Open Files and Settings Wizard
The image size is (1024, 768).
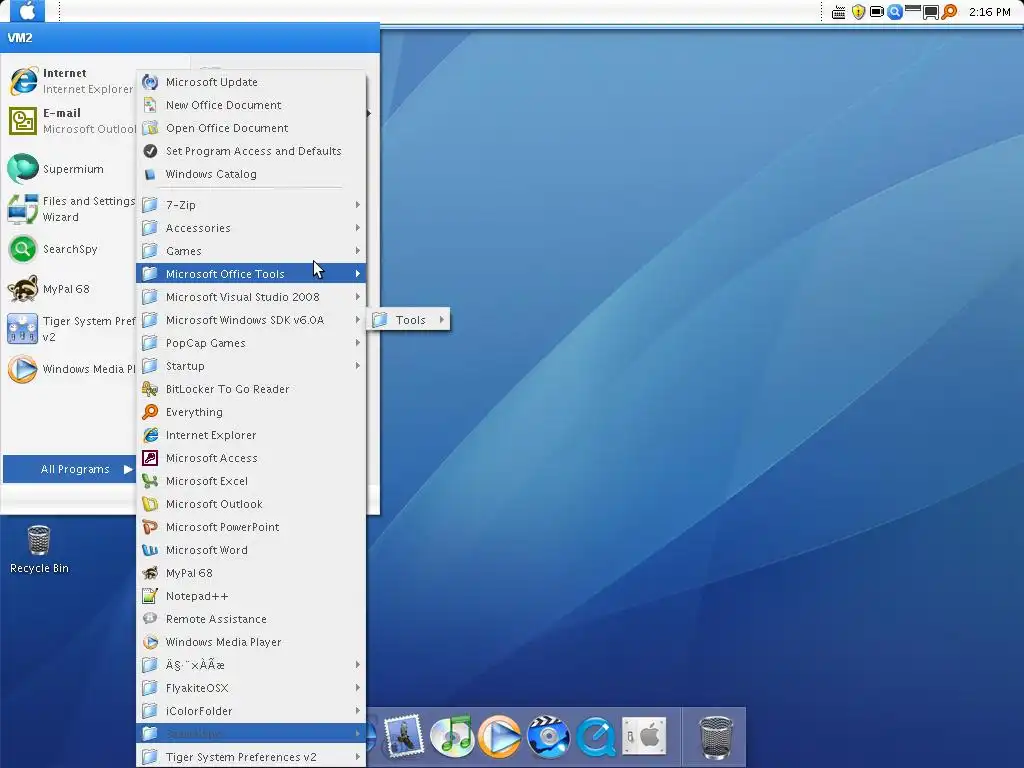pyautogui.click(x=71, y=209)
